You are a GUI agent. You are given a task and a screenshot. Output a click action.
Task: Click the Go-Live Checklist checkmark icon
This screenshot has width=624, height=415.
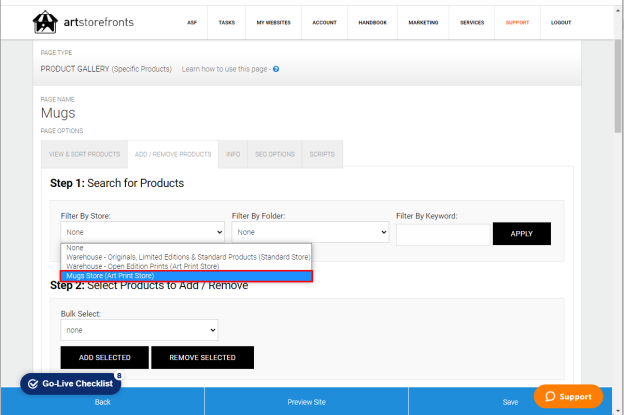(33, 384)
